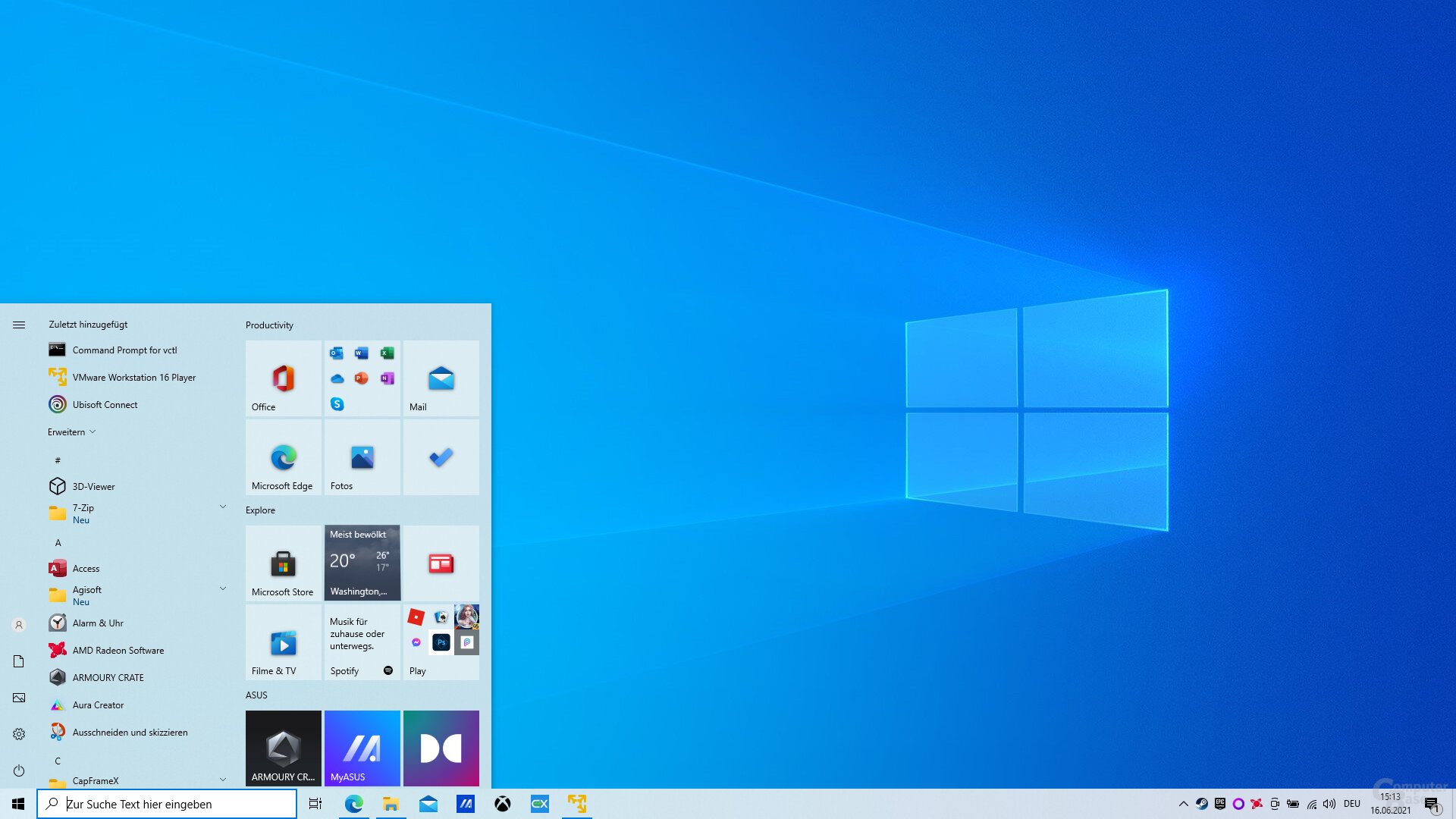Open Command Prompt for vctl
Screen dimensions: 1456x819
[136, 350]
